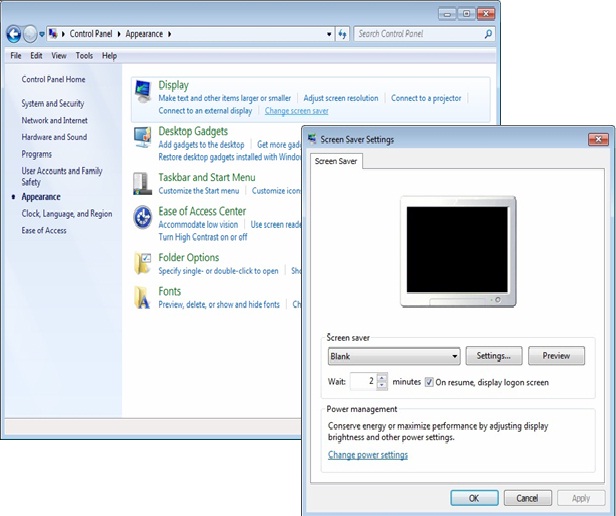This screenshot has width=616, height=516.
Task: Go to Control Panel Home
Action: coord(53,79)
